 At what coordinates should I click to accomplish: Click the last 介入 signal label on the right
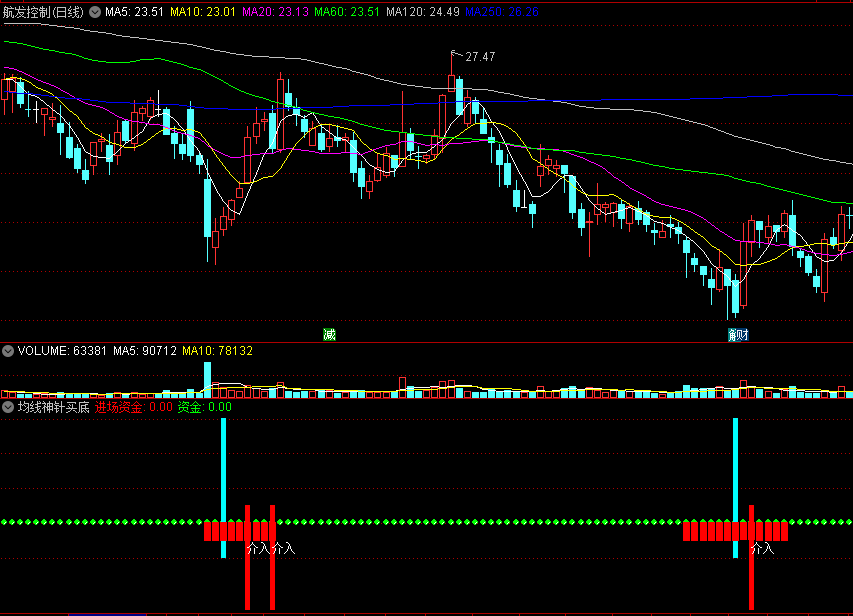(x=763, y=549)
